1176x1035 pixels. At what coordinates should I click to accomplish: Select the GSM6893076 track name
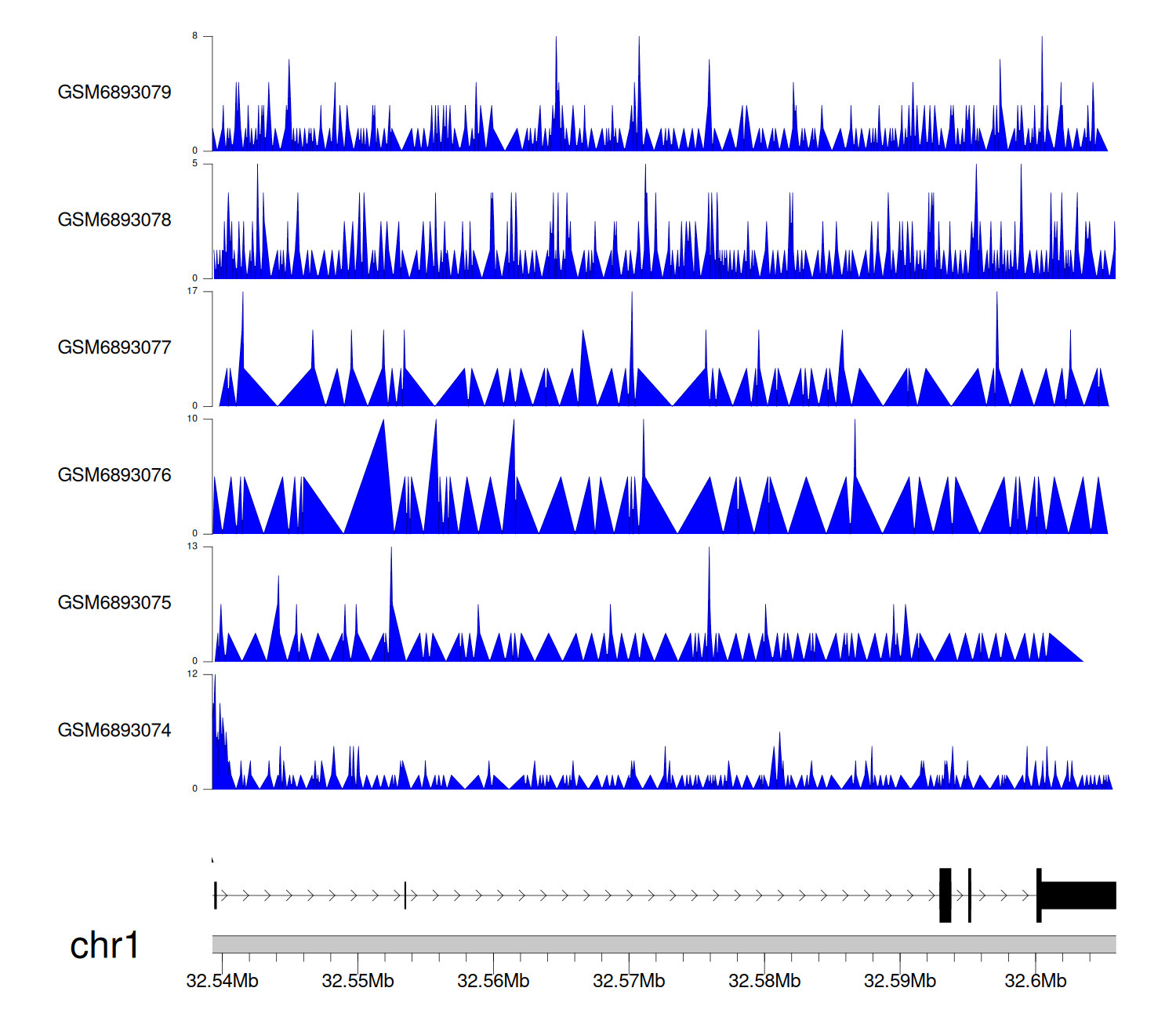pos(114,475)
